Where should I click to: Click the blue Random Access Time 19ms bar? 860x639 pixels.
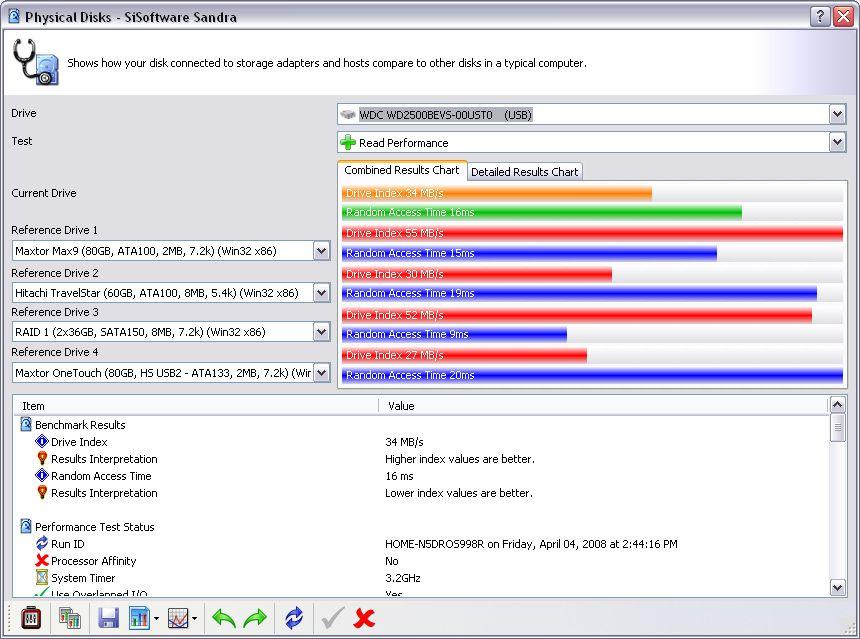click(x=579, y=293)
